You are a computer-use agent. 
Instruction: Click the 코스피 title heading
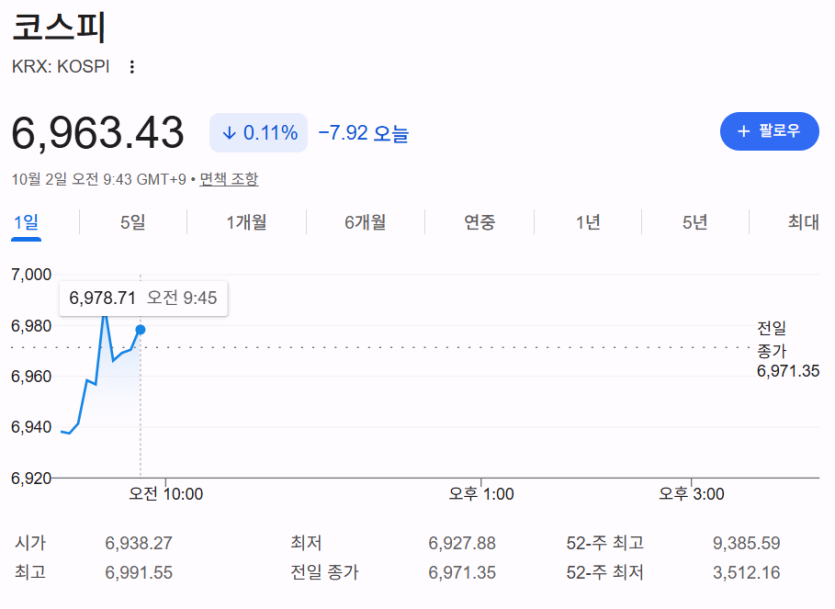coord(59,28)
